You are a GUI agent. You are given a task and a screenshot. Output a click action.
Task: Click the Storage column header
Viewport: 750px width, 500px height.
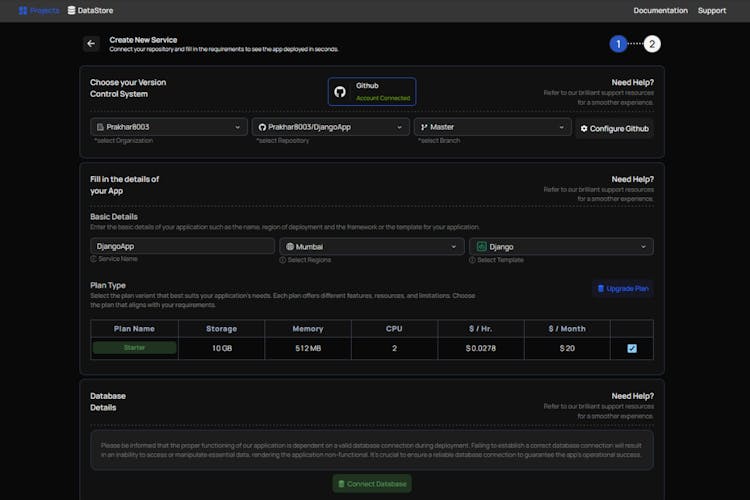pos(221,329)
